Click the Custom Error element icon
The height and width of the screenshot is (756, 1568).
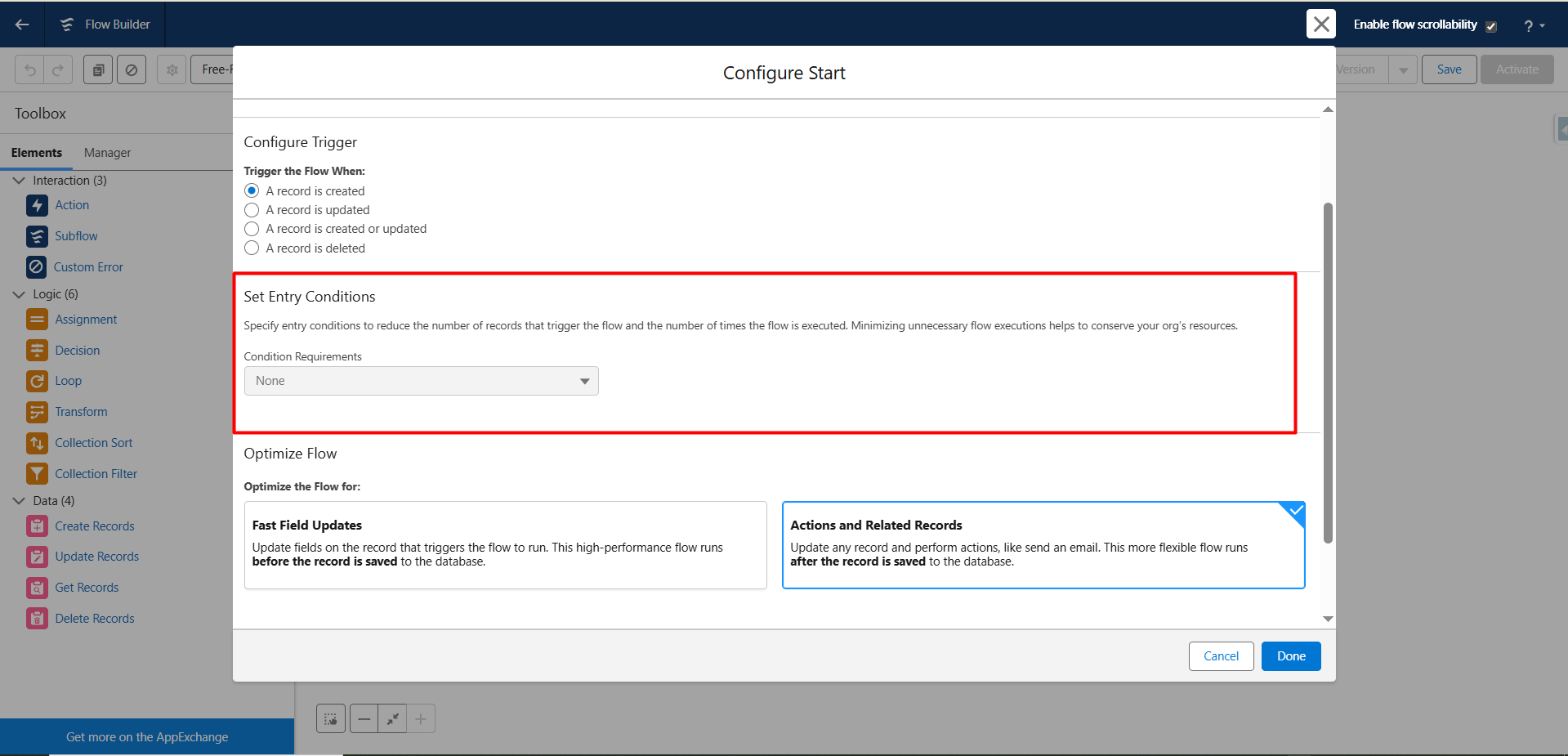(x=37, y=267)
